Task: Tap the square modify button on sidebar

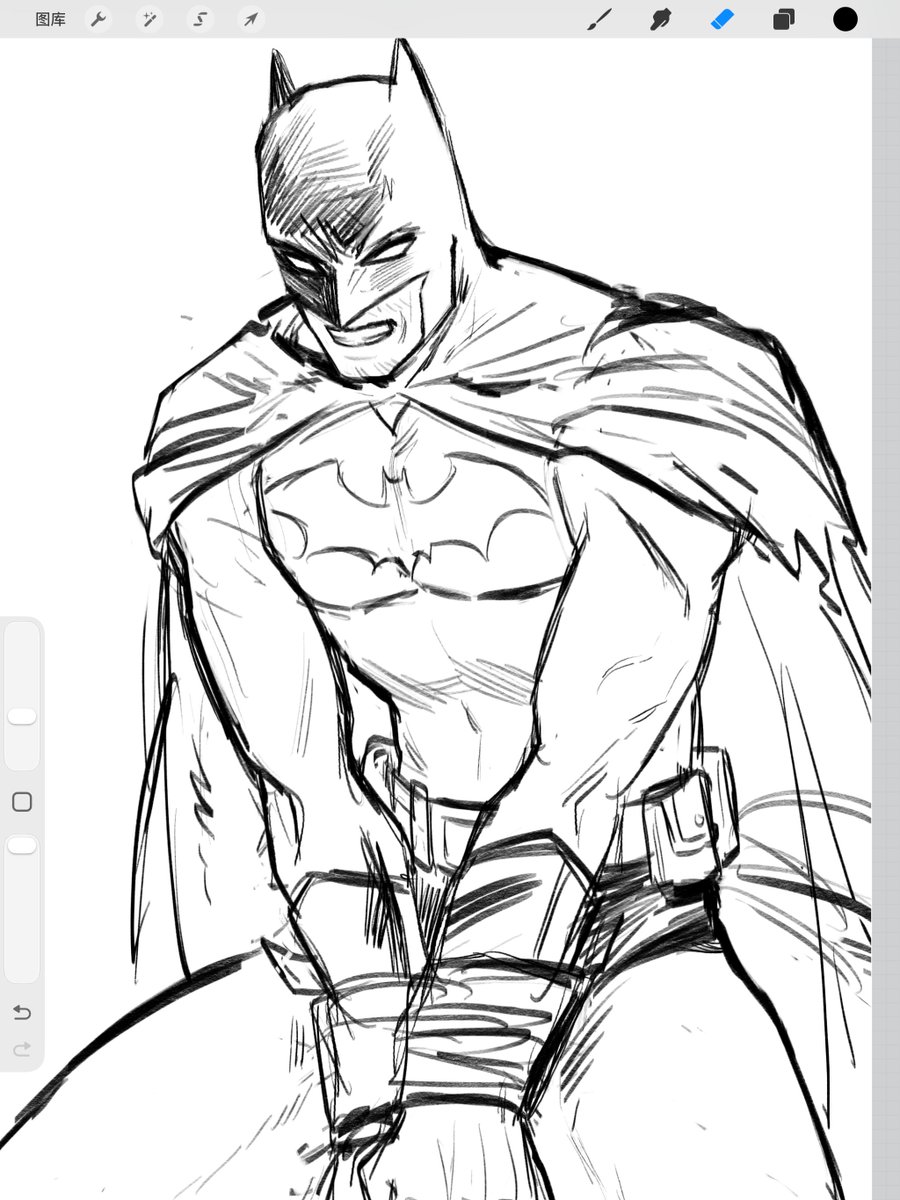Action: click(x=22, y=802)
